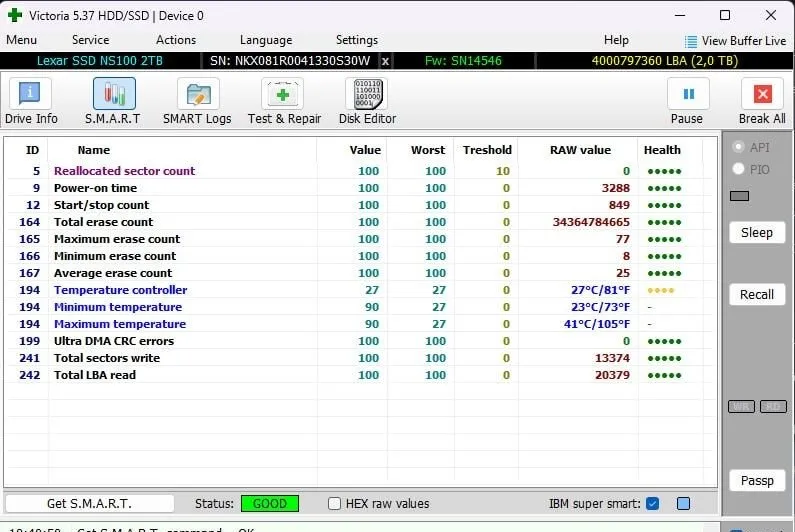Click the Health column header
The image size is (795, 532).
pyautogui.click(x=662, y=150)
